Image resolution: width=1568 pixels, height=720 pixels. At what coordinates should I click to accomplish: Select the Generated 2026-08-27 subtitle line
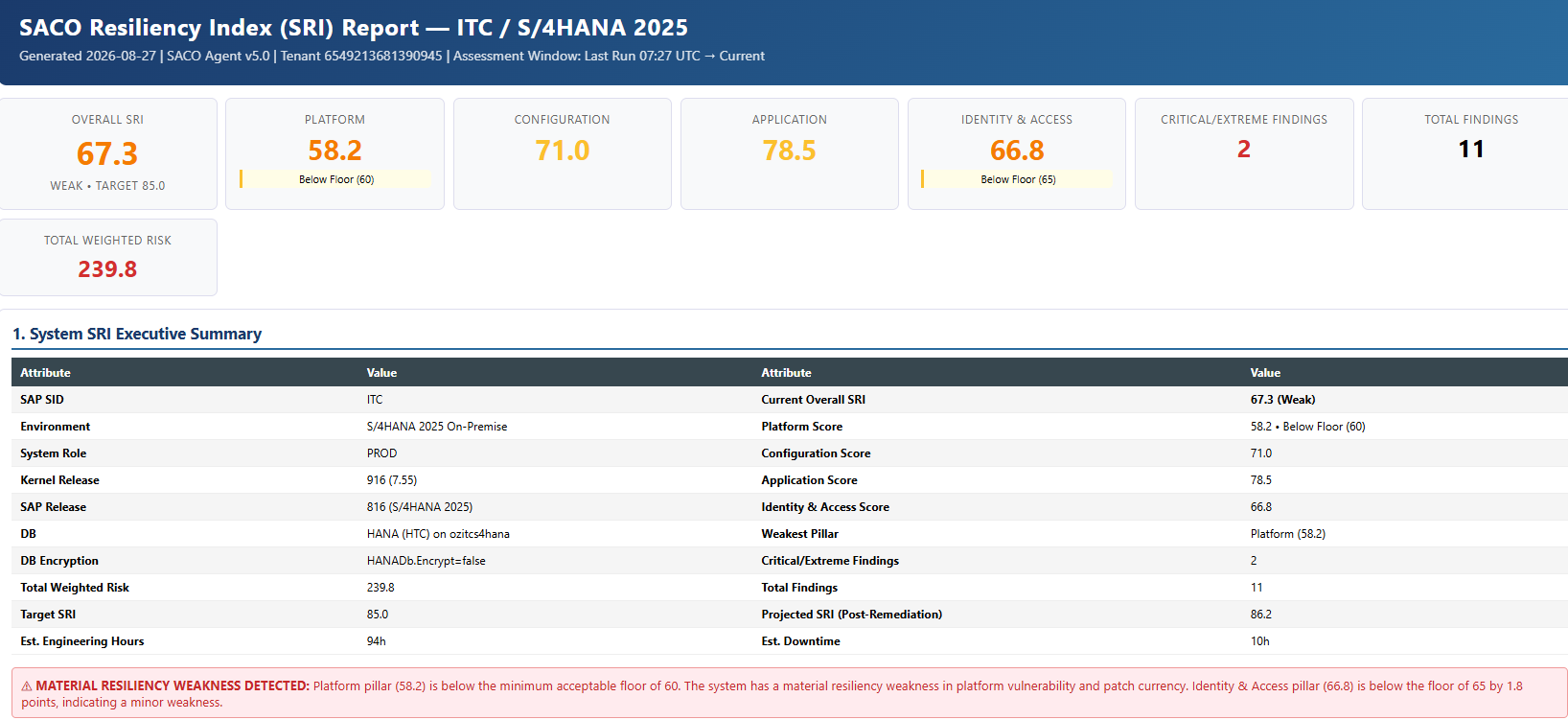point(392,56)
